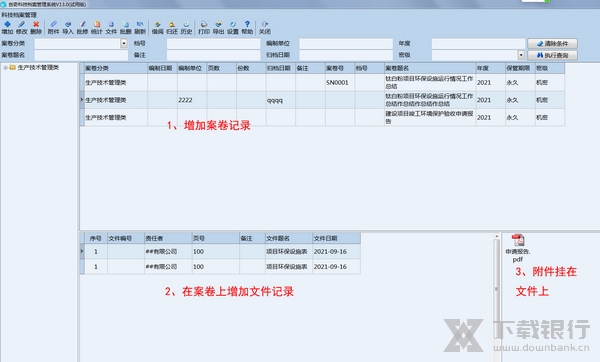Sort file list by 序号 header
Image resolution: width=600 pixels, height=362 pixels.
click(96, 238)
